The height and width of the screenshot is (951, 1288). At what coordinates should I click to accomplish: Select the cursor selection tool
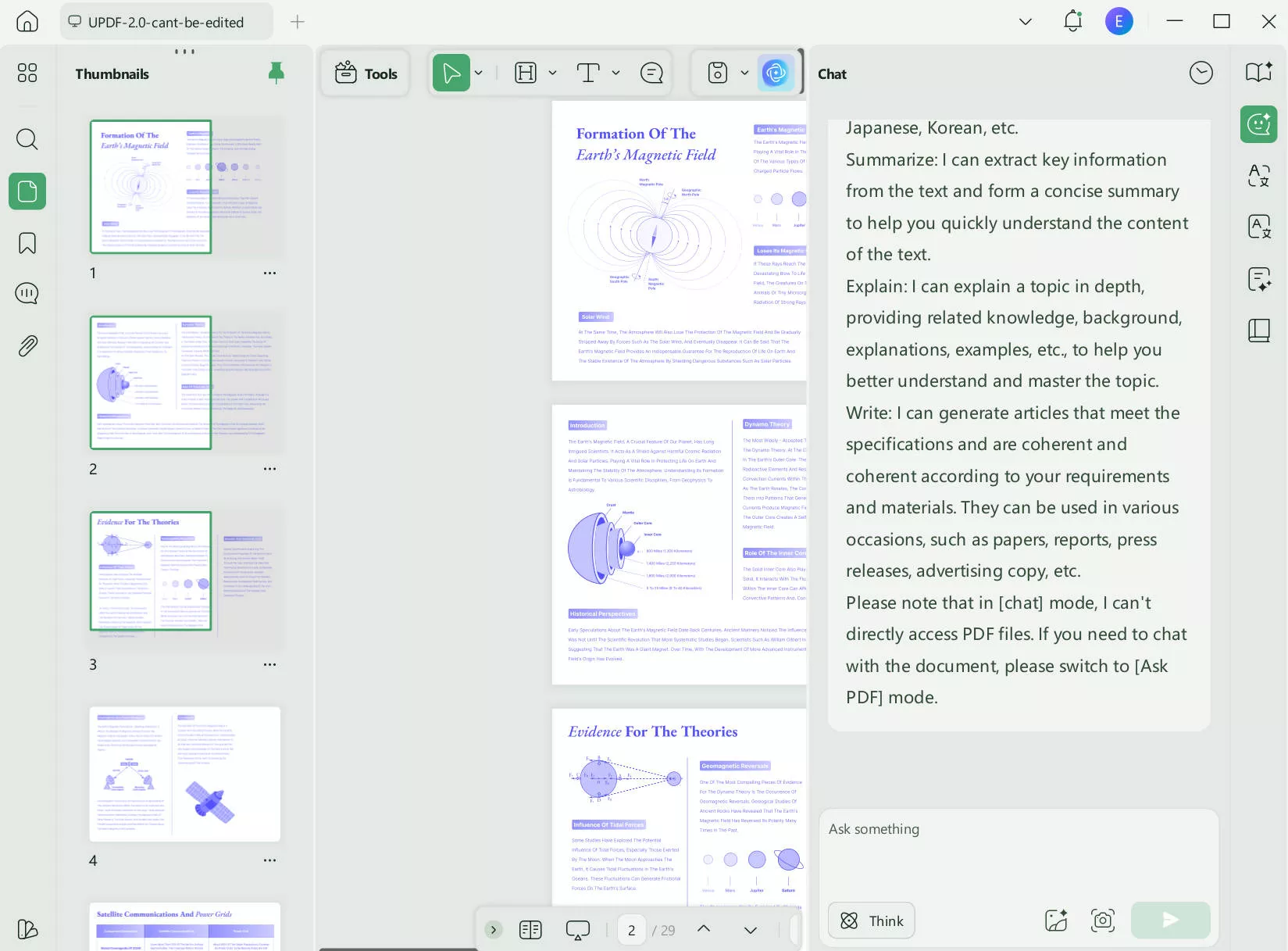coord(451,73)
